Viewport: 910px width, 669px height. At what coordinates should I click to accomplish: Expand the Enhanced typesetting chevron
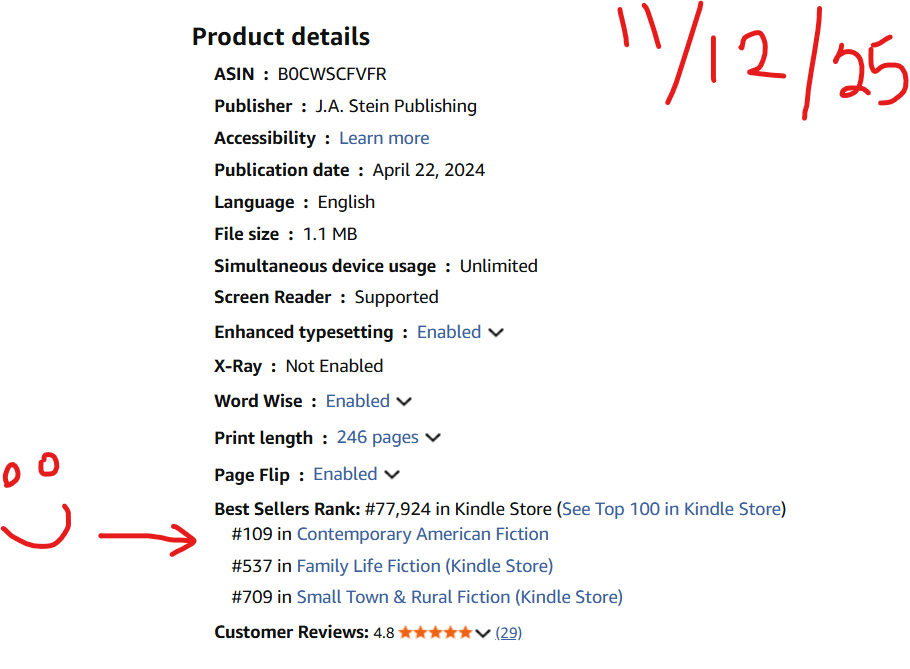coord(496,333)
